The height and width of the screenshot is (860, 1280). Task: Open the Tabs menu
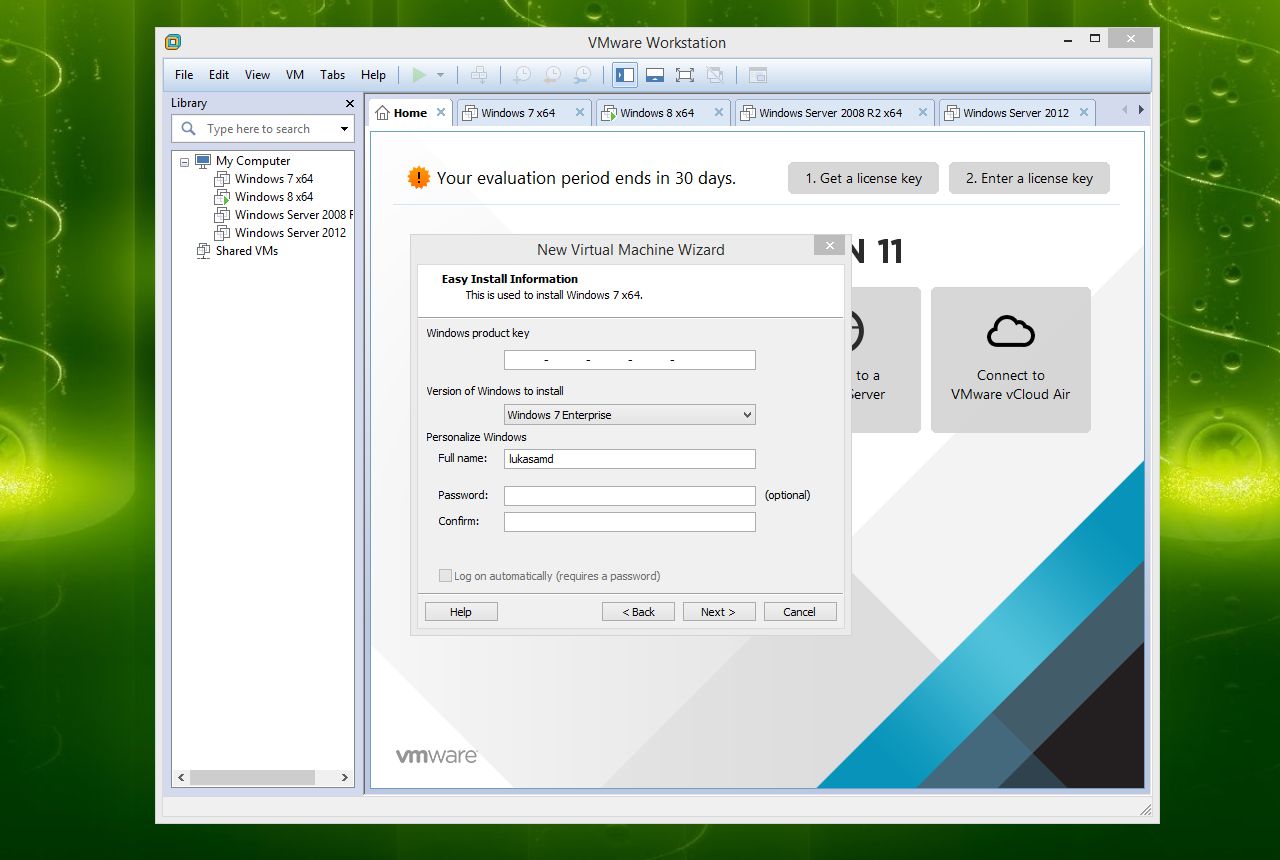[x=333, y=75]
